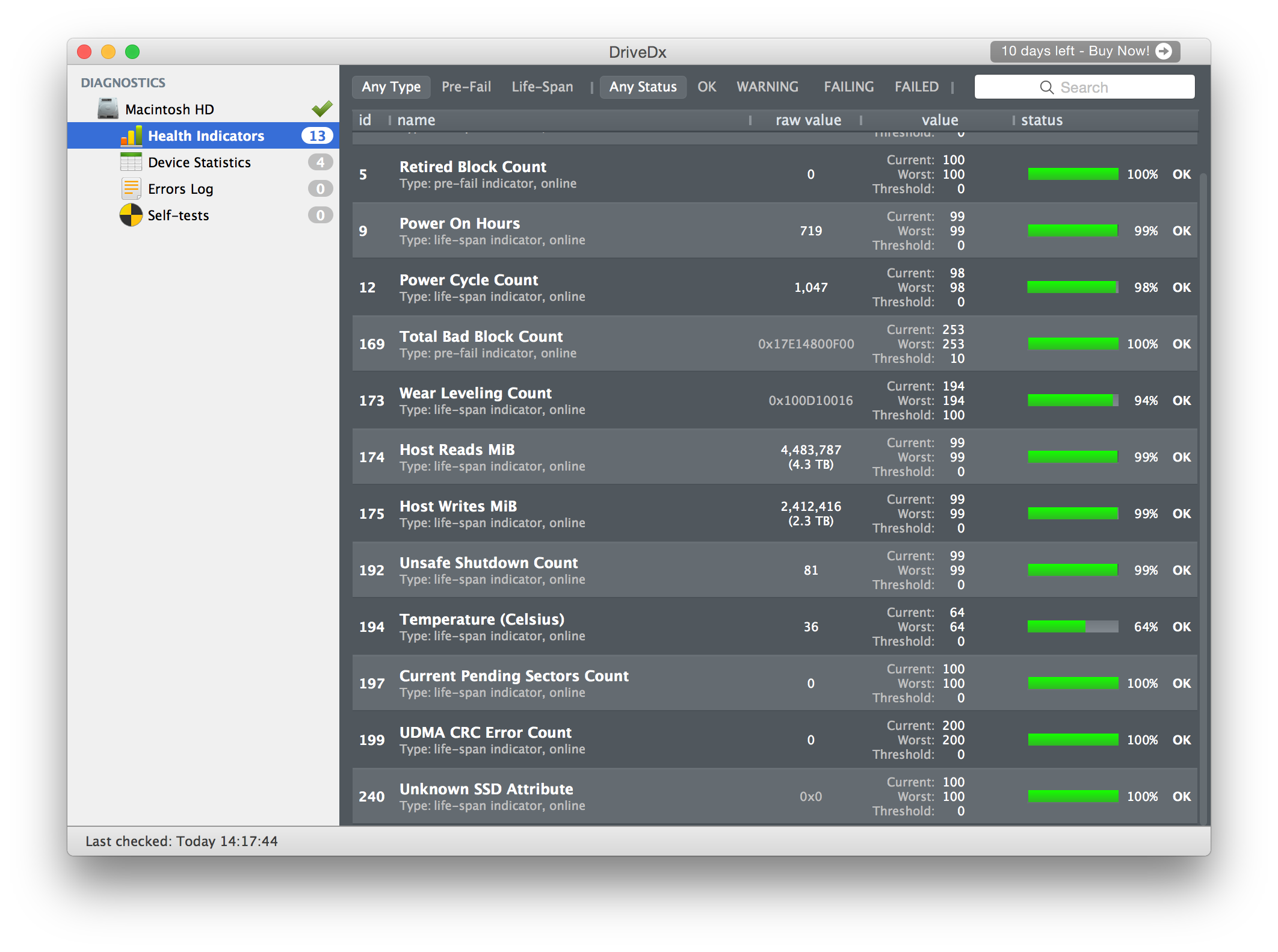Screen dimensions: 1278x952
Task: Select the Temperature (Celsius) row
Action: pyautogui.click(x=775, y=627)
